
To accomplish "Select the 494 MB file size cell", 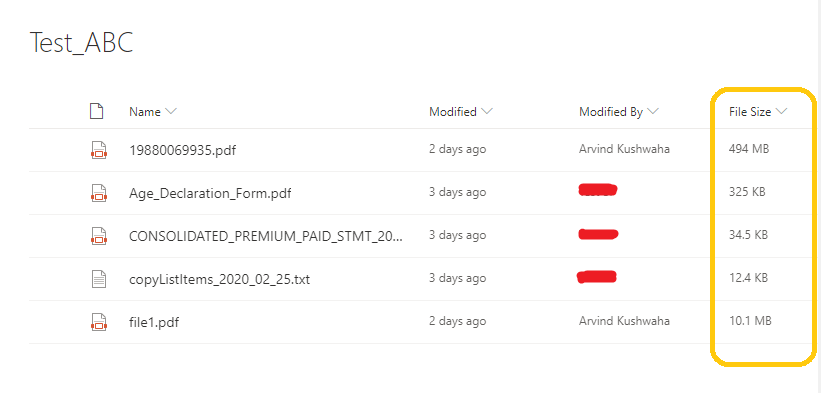I will pyautogui.click(x=749, y=149).
